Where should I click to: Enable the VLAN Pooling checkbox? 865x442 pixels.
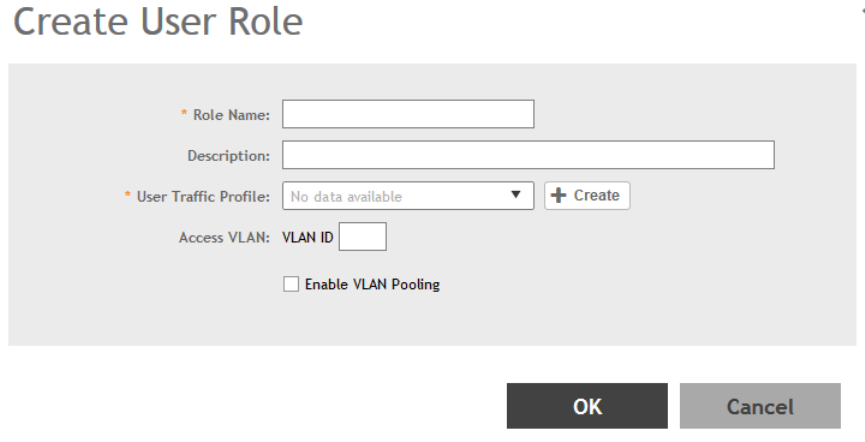(289, 285)
